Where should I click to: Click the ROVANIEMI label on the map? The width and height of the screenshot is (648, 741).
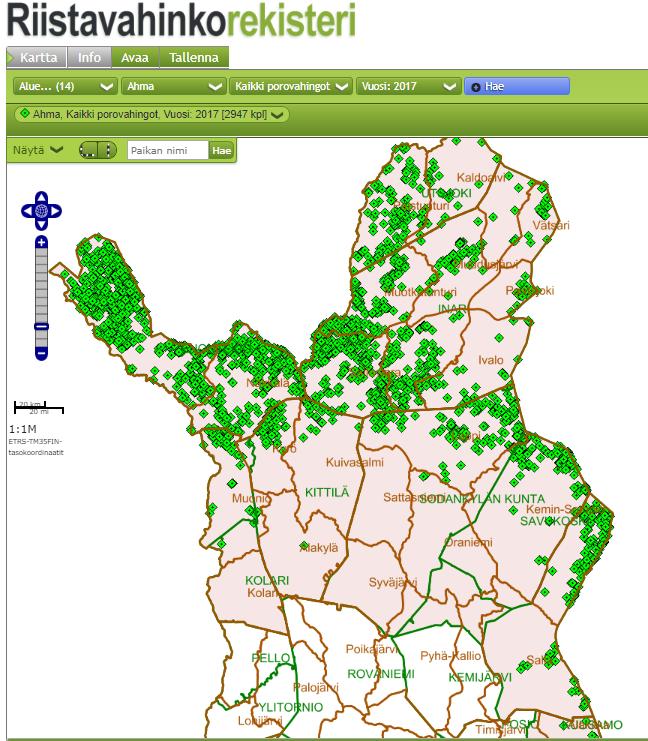pyautogui.click(x=381, y=674)
